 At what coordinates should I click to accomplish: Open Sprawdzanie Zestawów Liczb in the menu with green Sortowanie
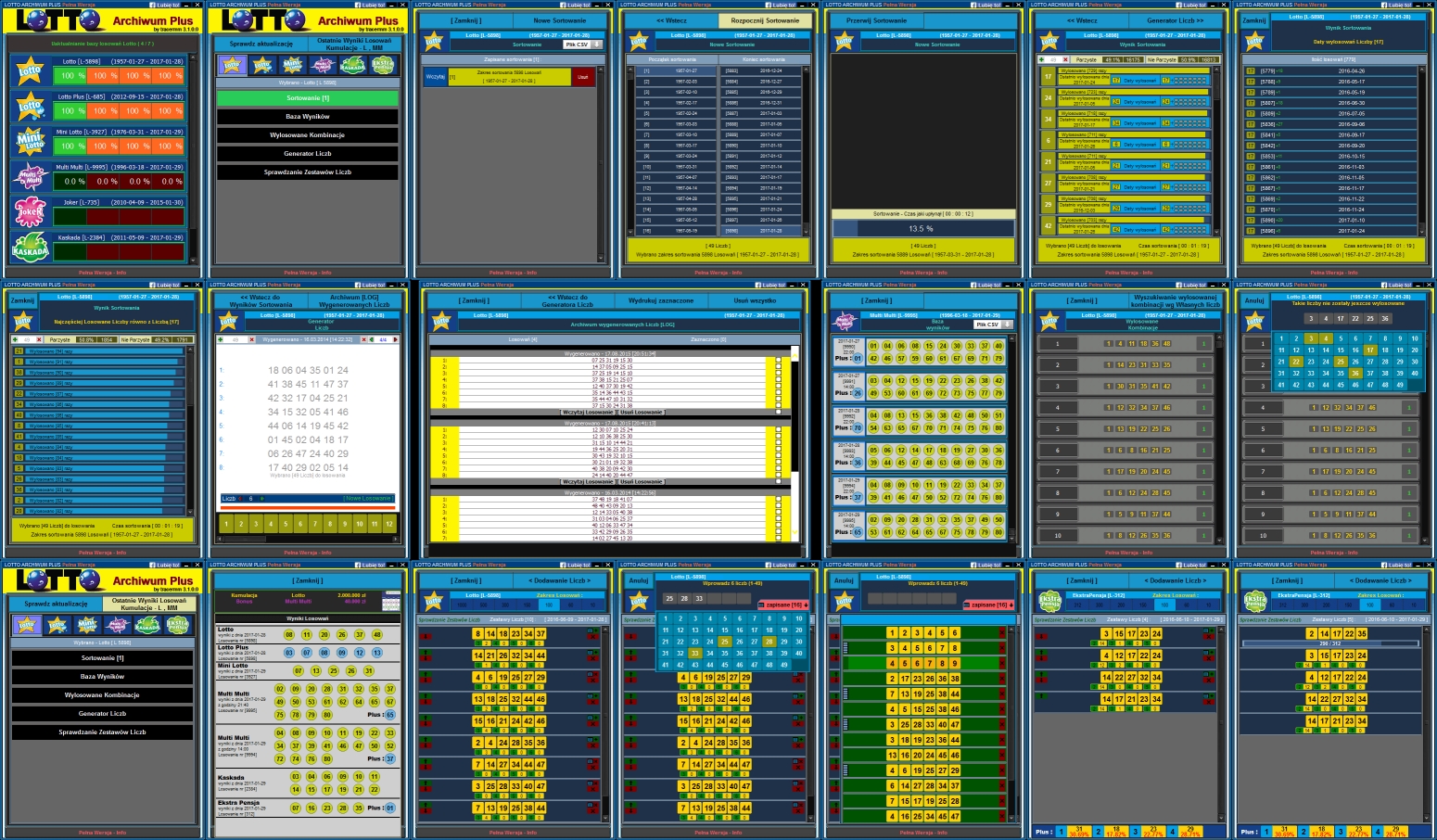[308, 172]
